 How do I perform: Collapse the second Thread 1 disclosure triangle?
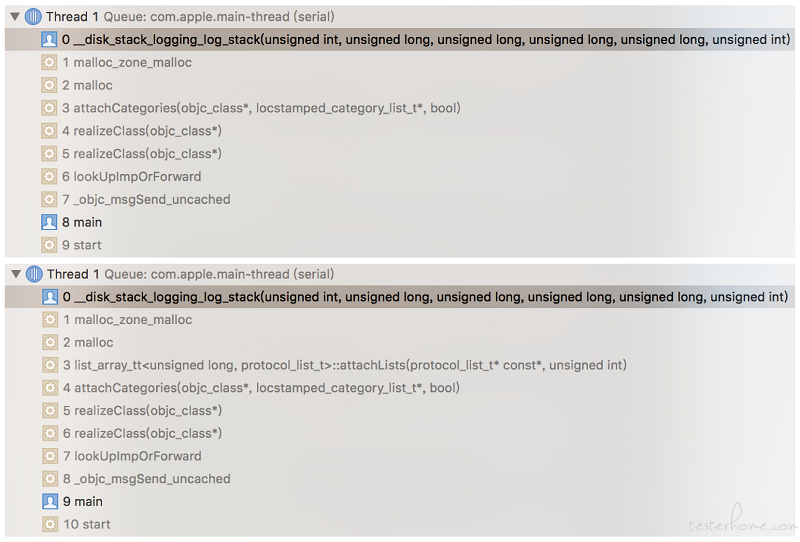(16, 274)
